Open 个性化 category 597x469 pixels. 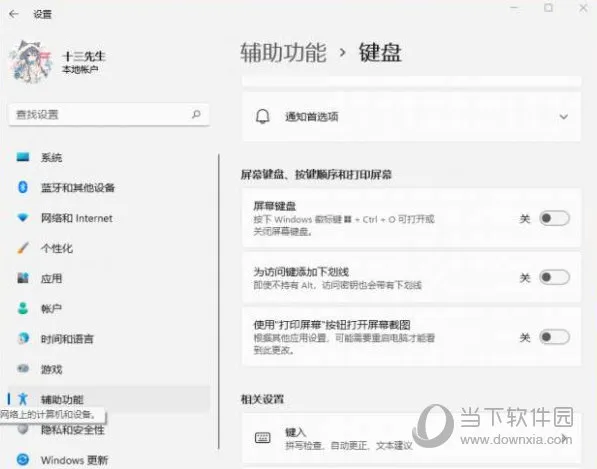tap(109, 248)
